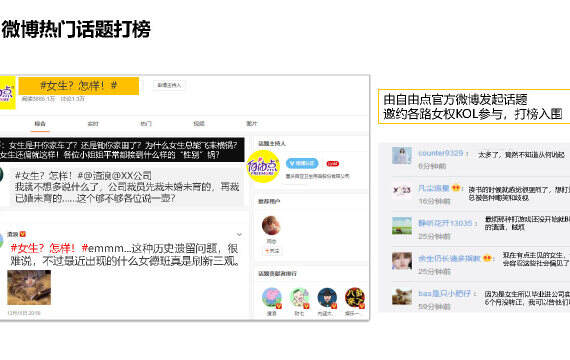
Task: Open the cat image thumbnail in post
Action: (x=29, y=287)
